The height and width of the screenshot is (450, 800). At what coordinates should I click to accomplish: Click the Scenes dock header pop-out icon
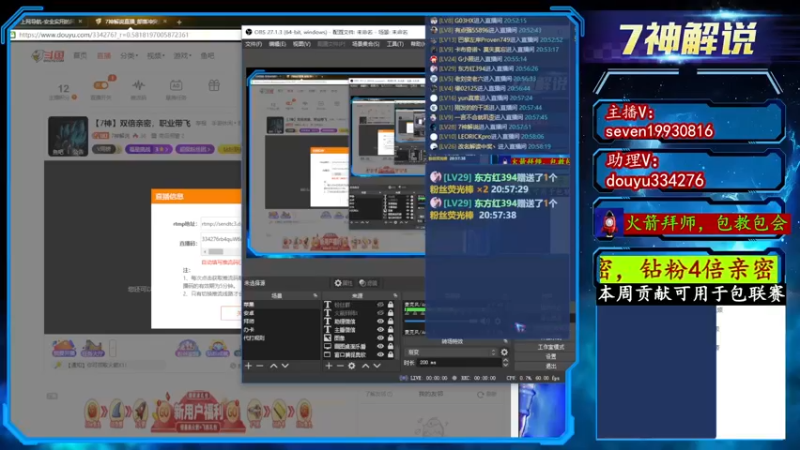coord(315,295)
